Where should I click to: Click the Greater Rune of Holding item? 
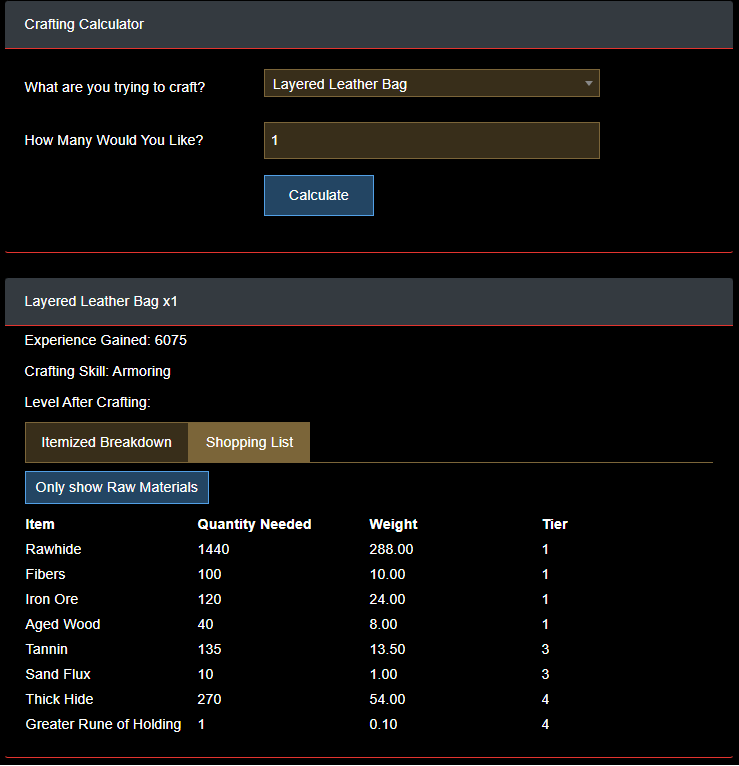click(103, 724)
